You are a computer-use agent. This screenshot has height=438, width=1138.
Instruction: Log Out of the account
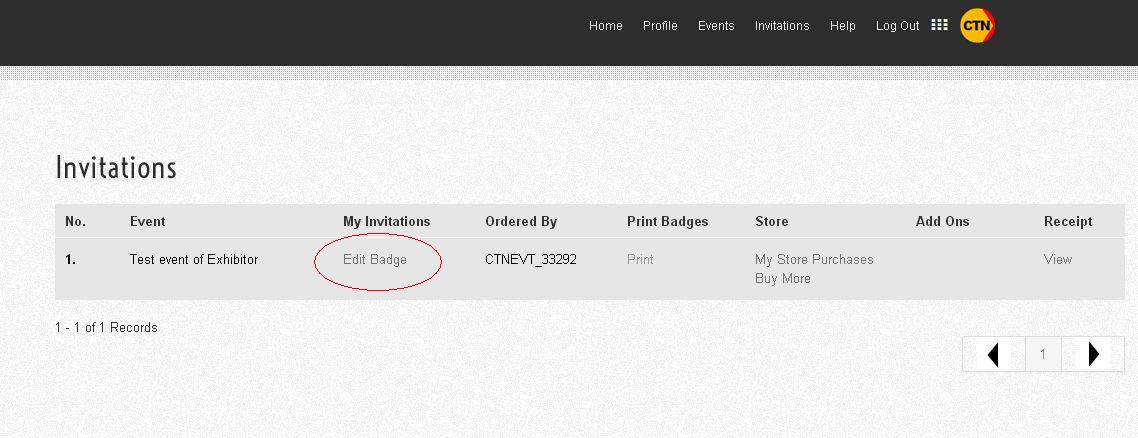(897, 26)
